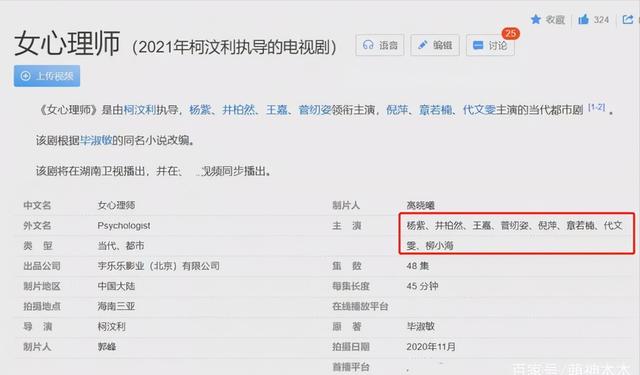Click the 拍摄日期 value 2020年11月
Viewport: 640px width, 375px height.
(431, 347)
